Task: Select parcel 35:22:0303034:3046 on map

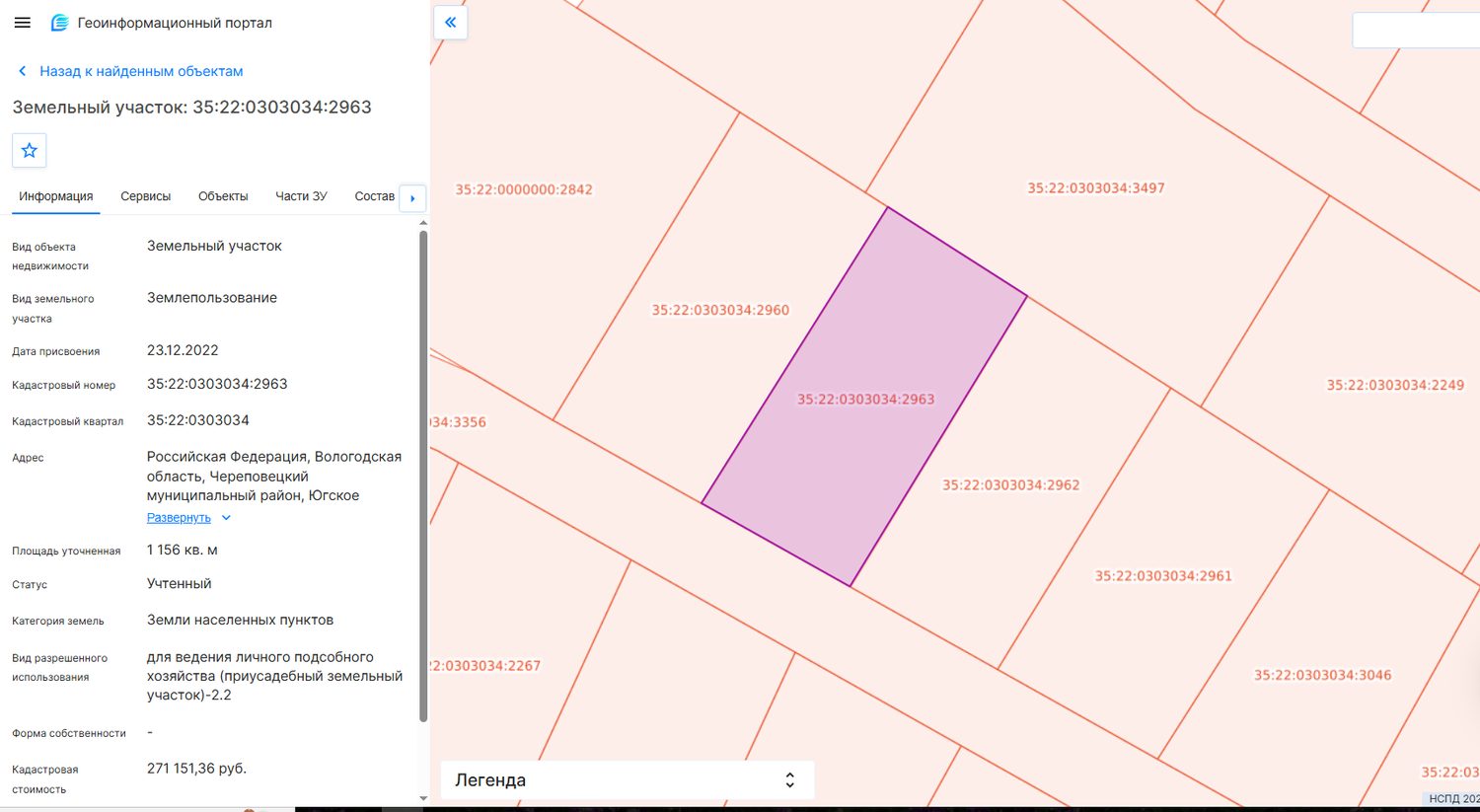Action: click(1322, 675)
